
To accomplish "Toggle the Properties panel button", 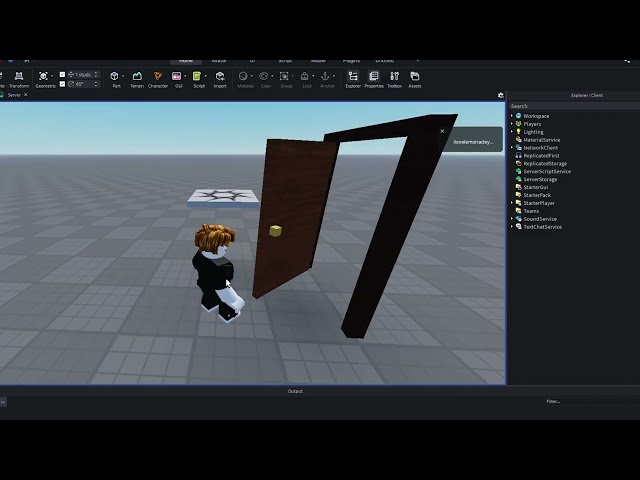I will [374, 79].
